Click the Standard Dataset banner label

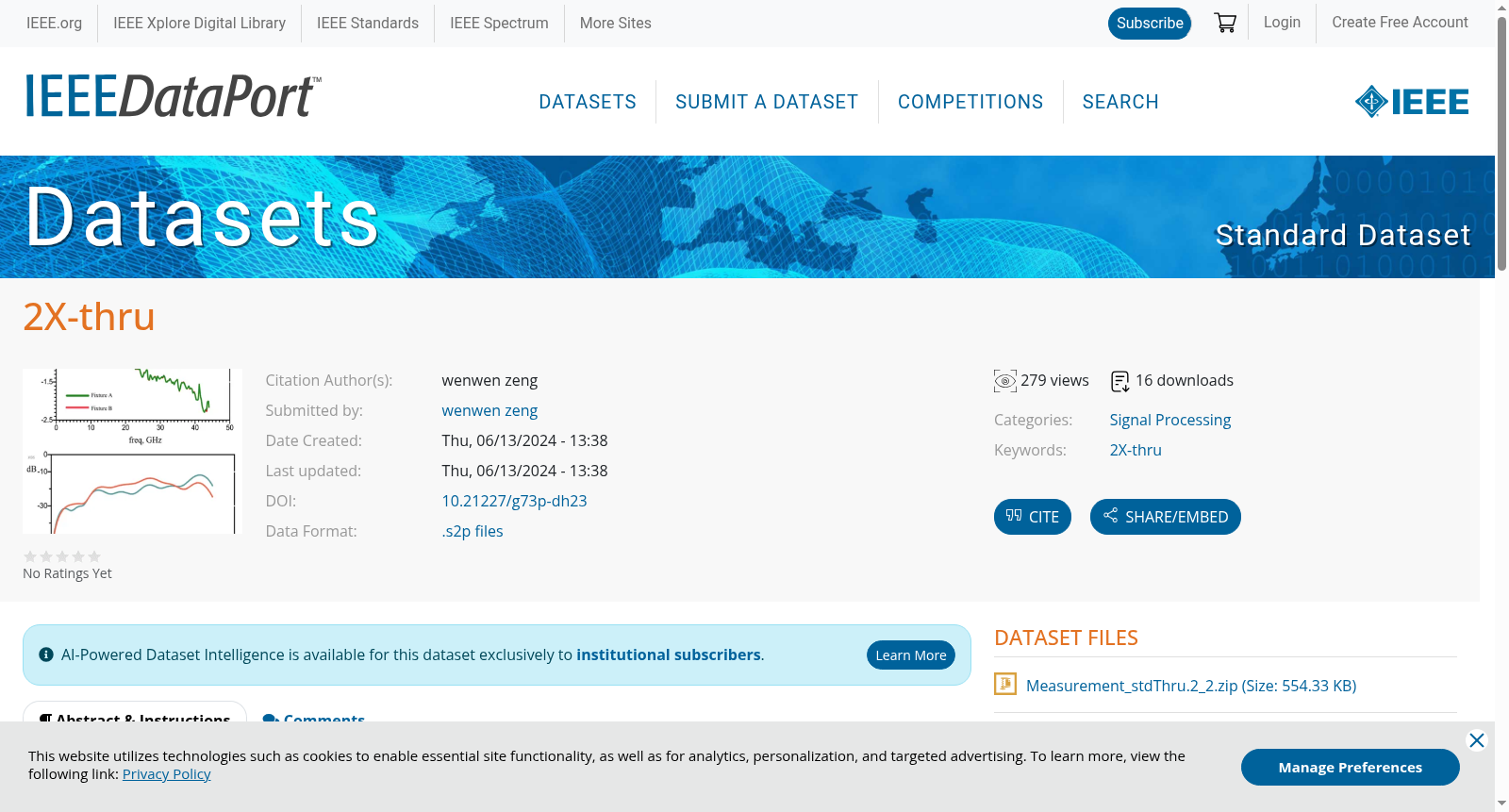coord(1343,235)
